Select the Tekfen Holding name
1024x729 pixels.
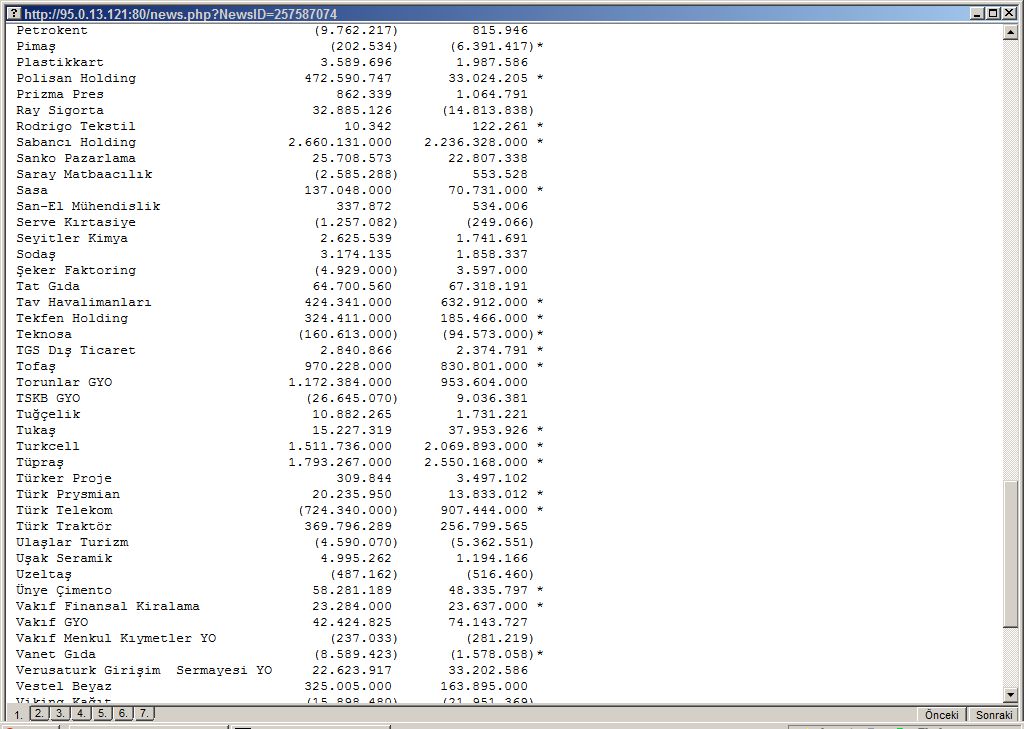coord(72,318)
